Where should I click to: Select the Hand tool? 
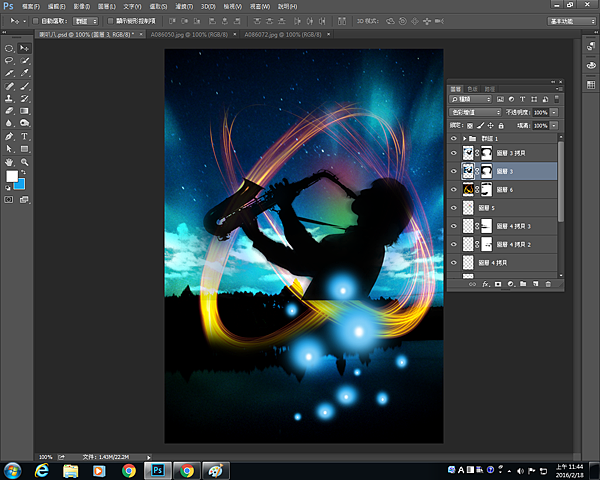(x=9, y=161)
